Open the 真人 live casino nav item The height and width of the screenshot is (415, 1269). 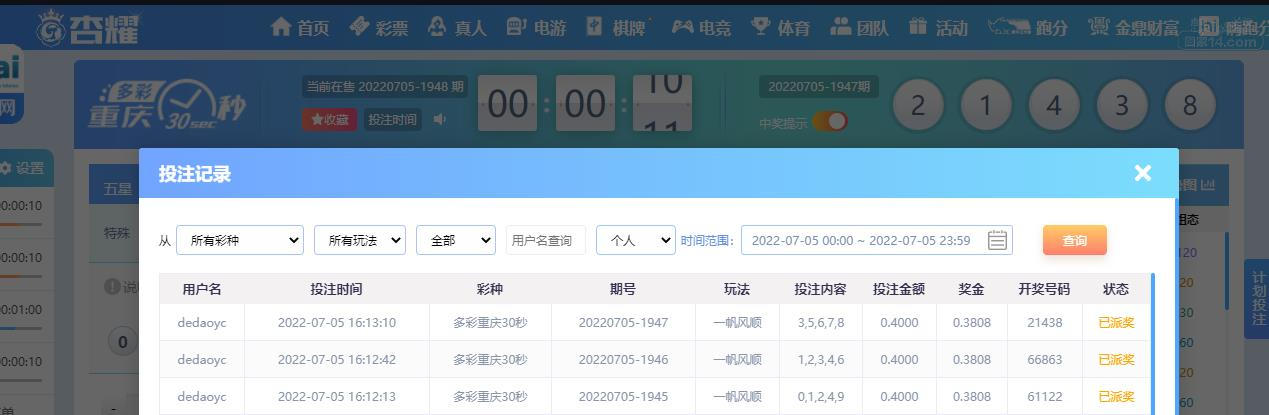click(457, 28)
